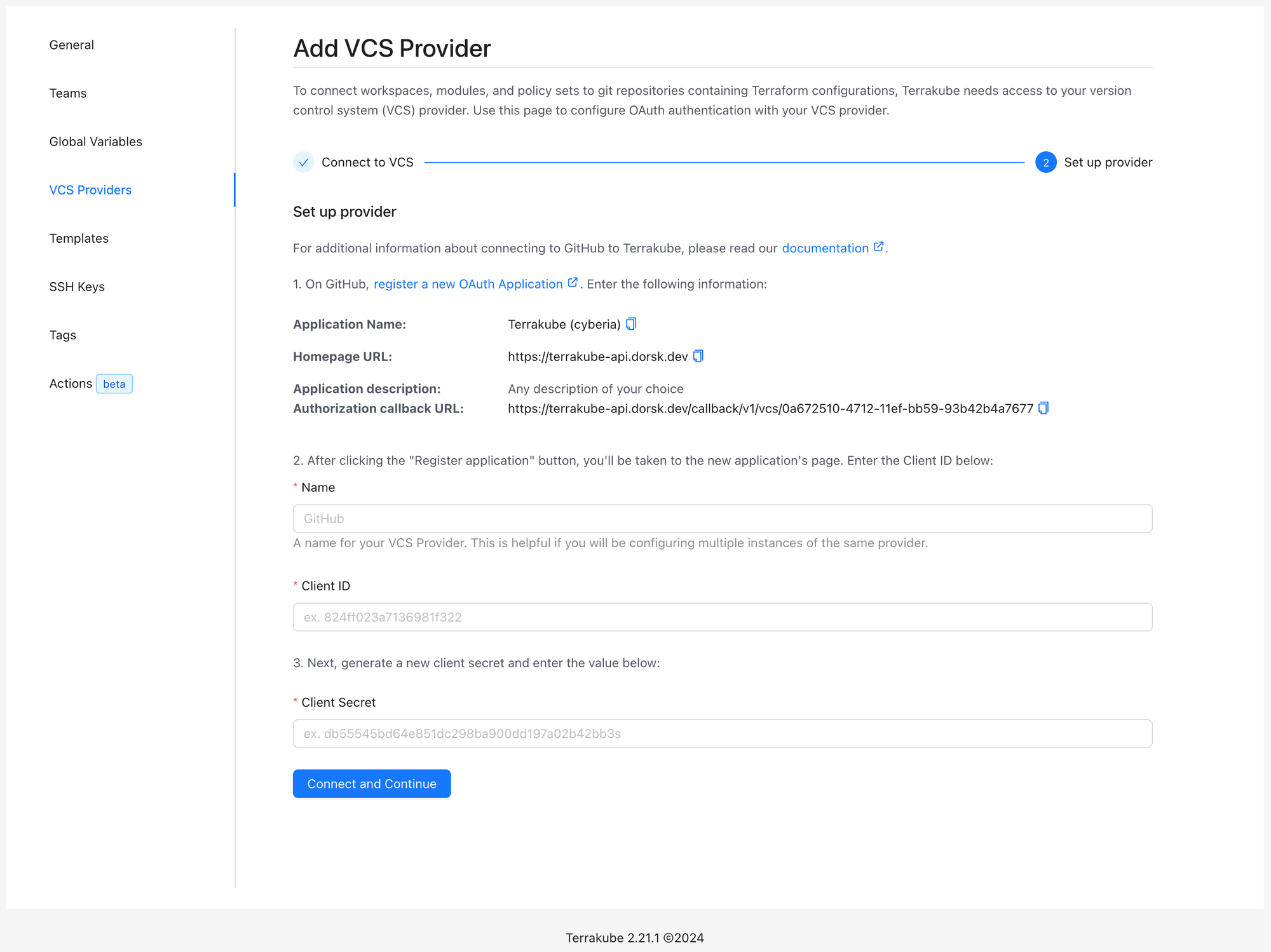Follow the register a new OAuth Application link
The image size is (1271, 952).
click(x=468, y=284)
